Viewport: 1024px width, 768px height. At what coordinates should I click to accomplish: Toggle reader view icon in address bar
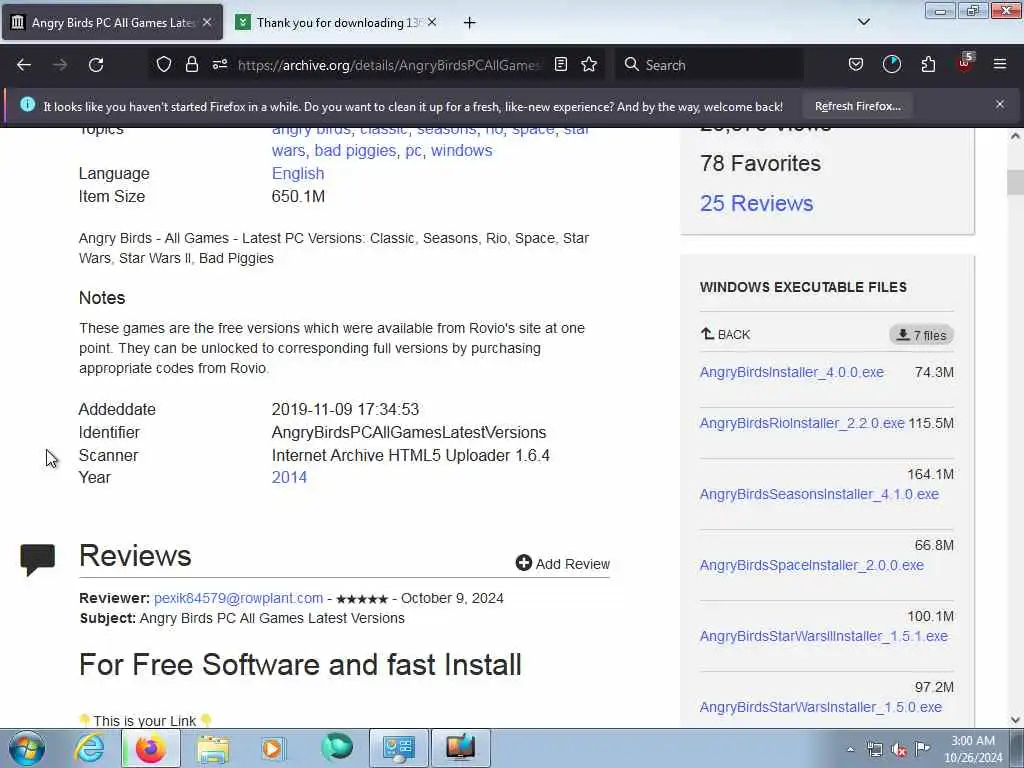[560, 64]
